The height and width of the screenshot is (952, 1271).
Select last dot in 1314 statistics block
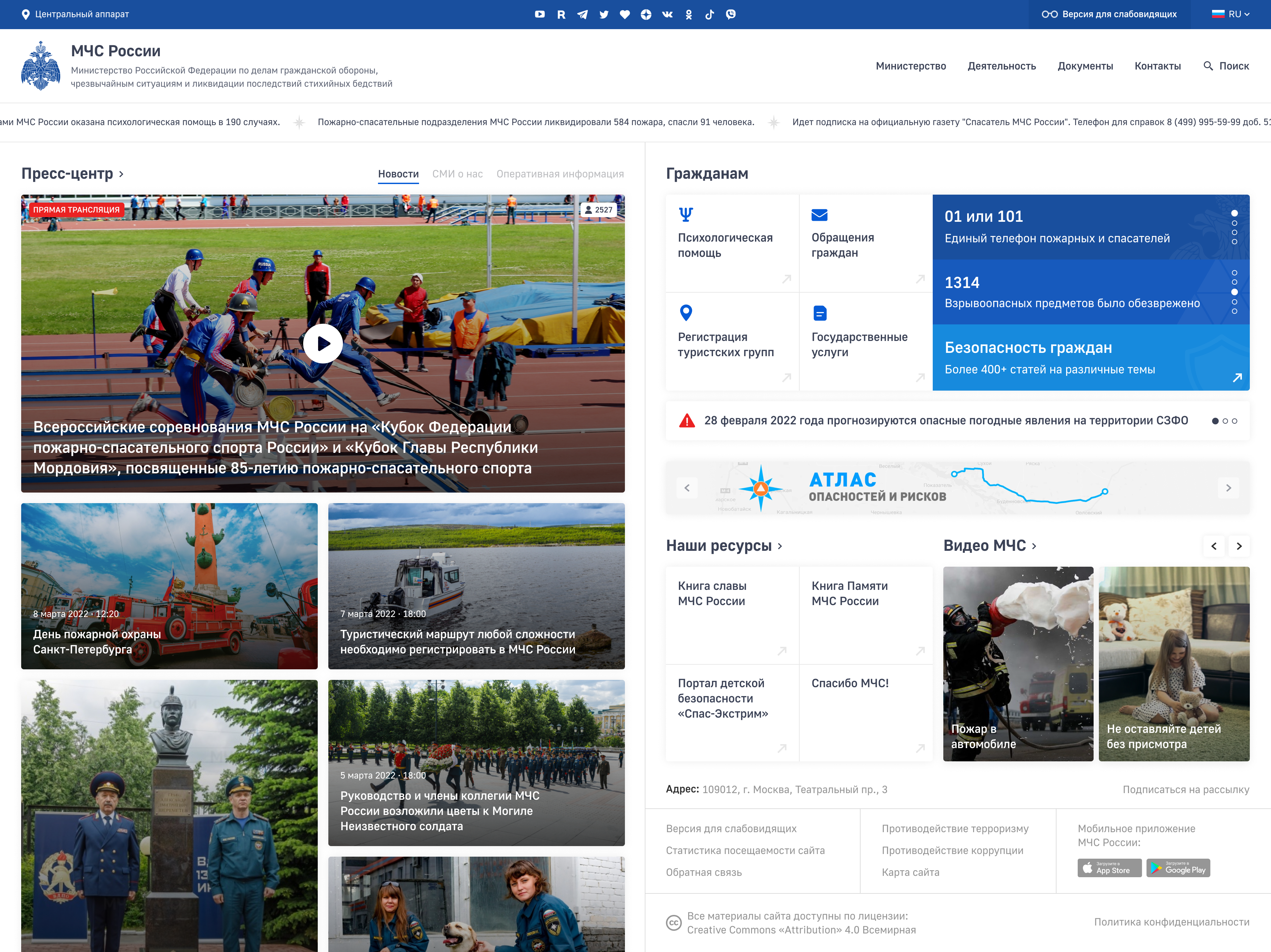tap(1235, 311)
